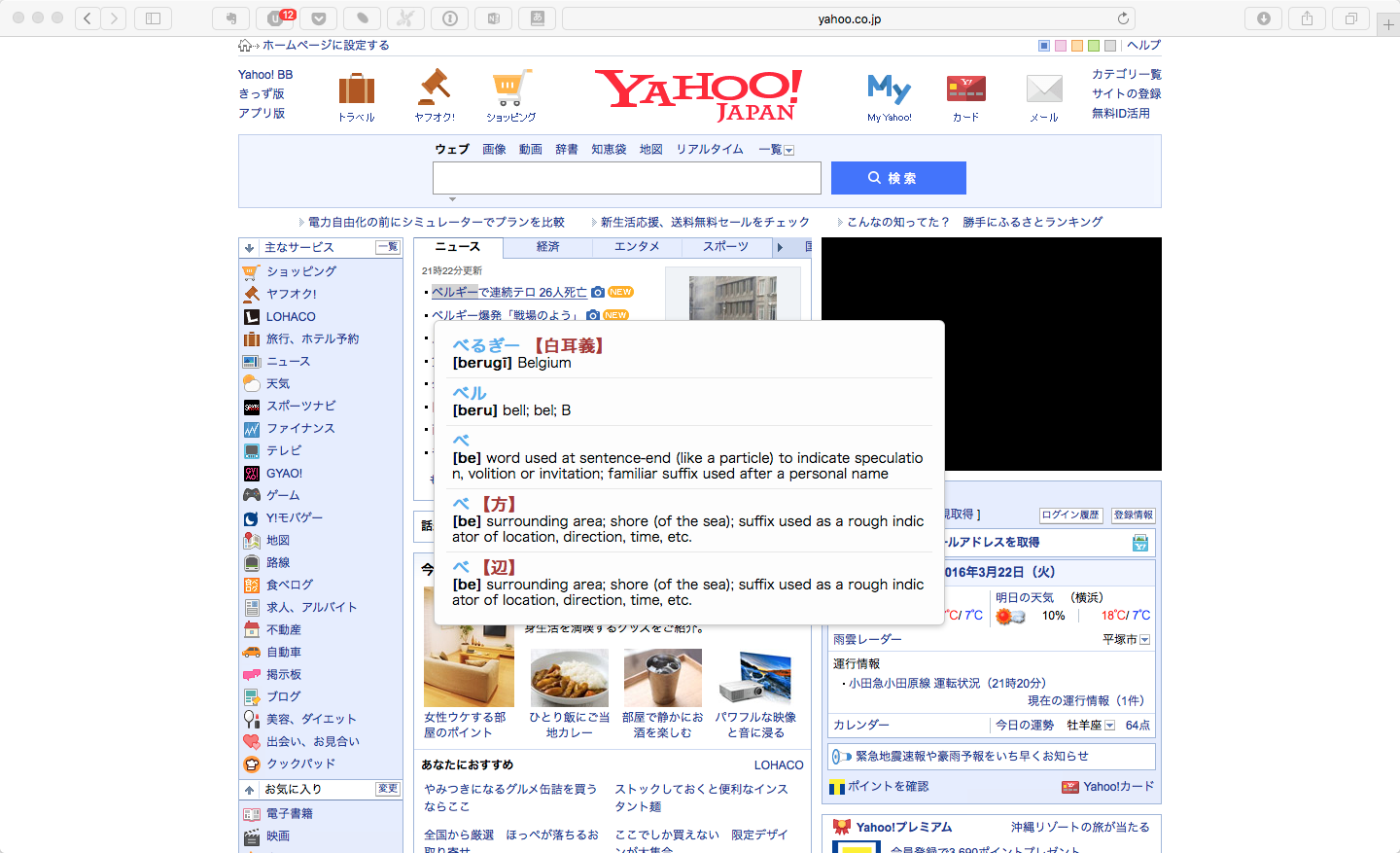Click the Shopping cart icon in header

tap(510, 89)
